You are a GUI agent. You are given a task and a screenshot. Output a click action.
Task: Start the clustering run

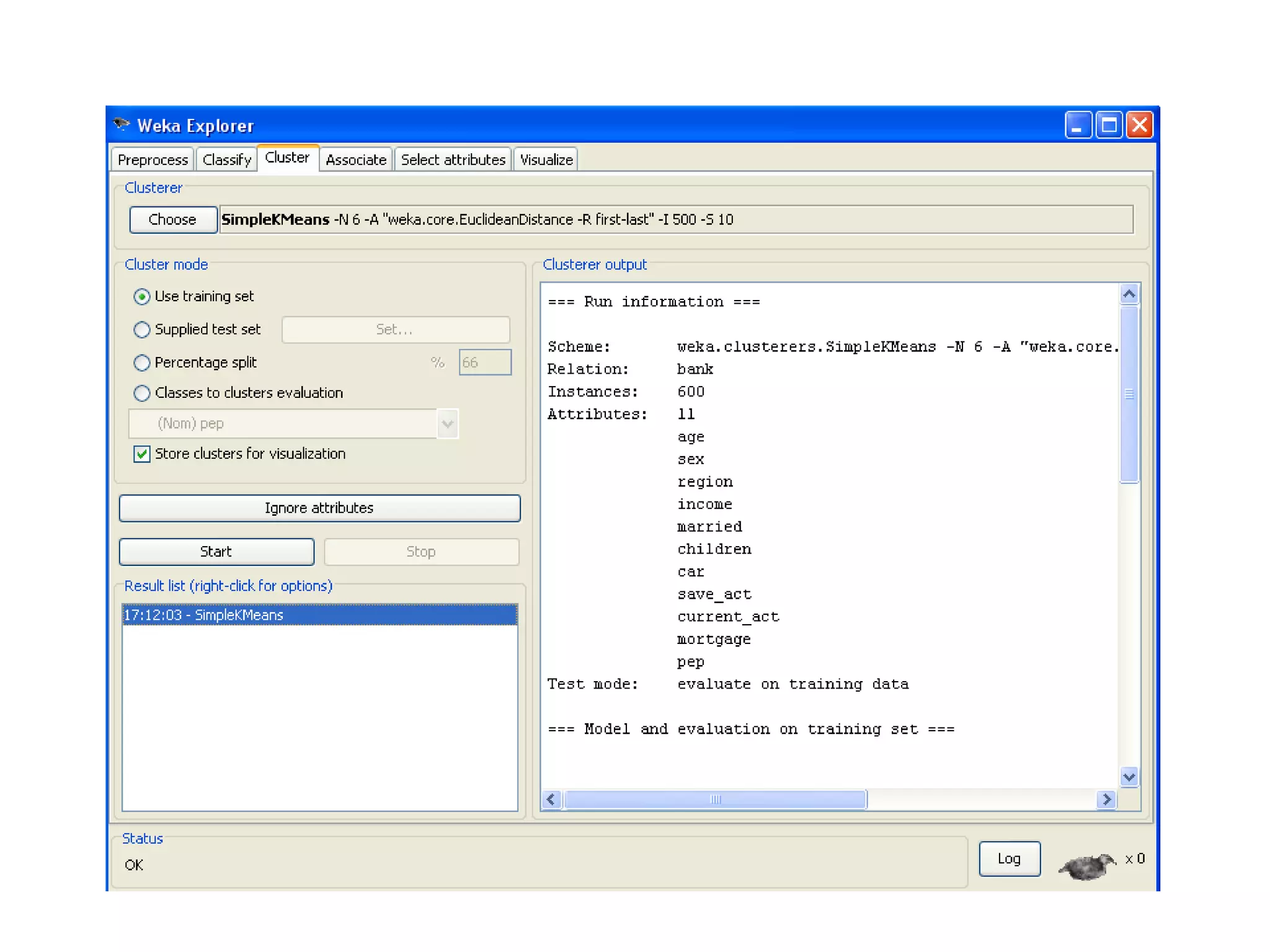(x=216, y=552)
